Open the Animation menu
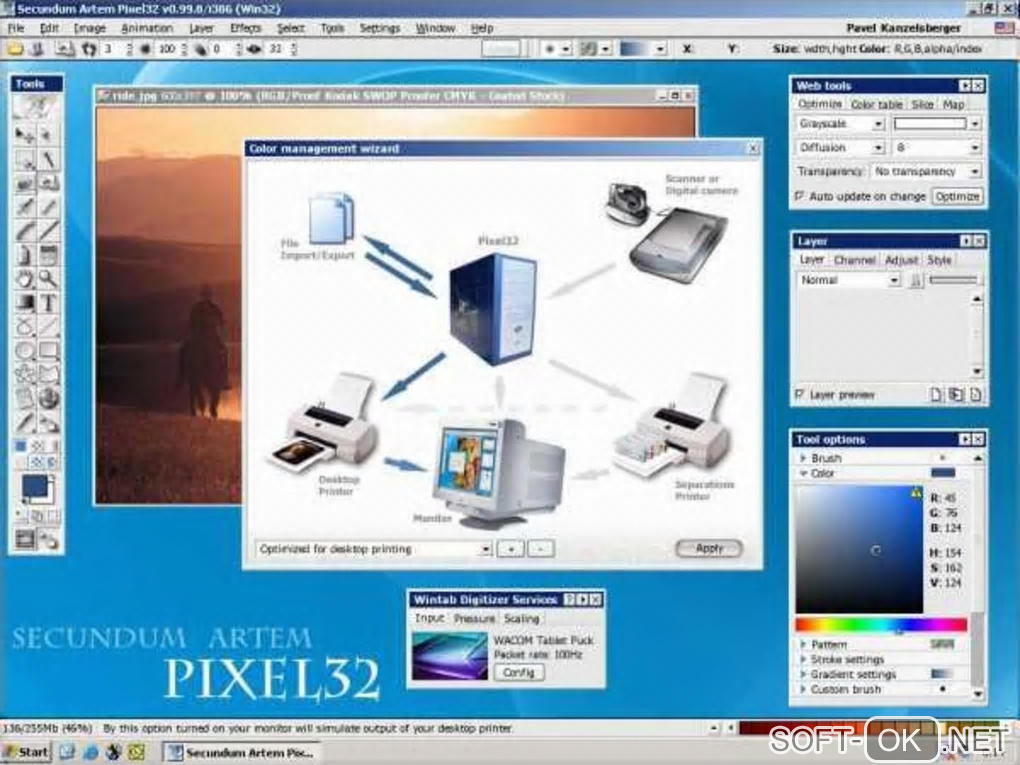 (146, 28)
